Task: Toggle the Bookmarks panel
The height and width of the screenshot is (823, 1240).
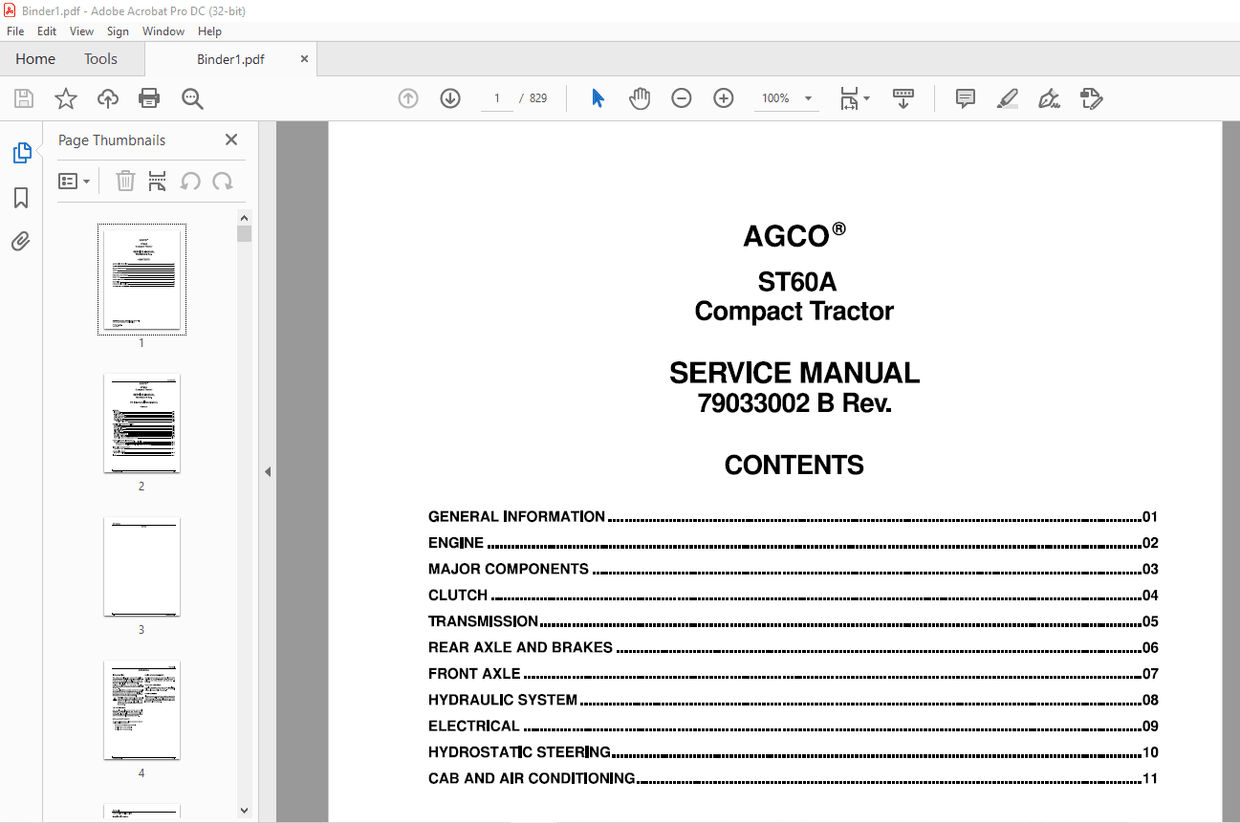Action: (22, 198)
